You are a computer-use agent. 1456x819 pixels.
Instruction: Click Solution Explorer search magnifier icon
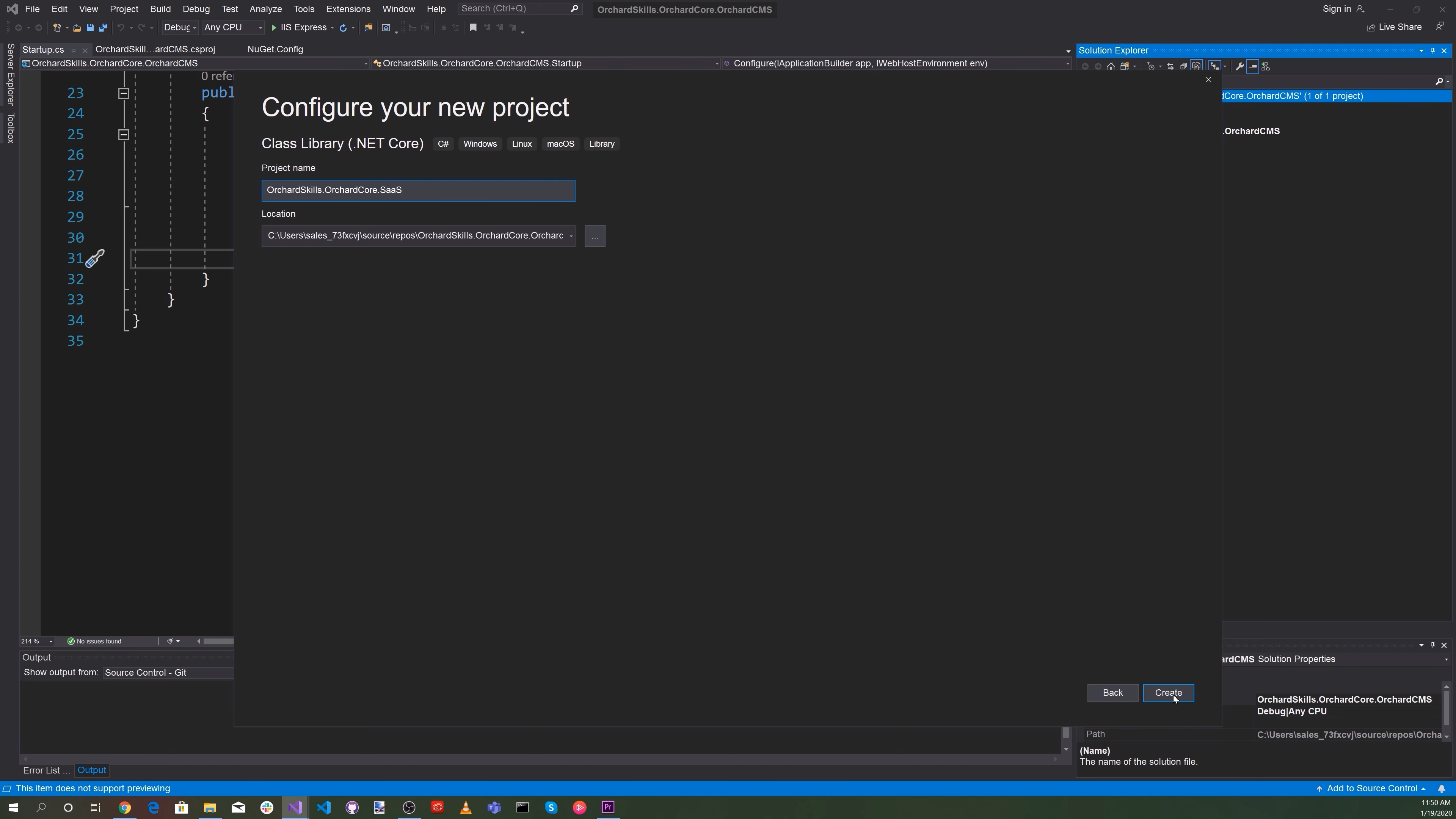1439,82
